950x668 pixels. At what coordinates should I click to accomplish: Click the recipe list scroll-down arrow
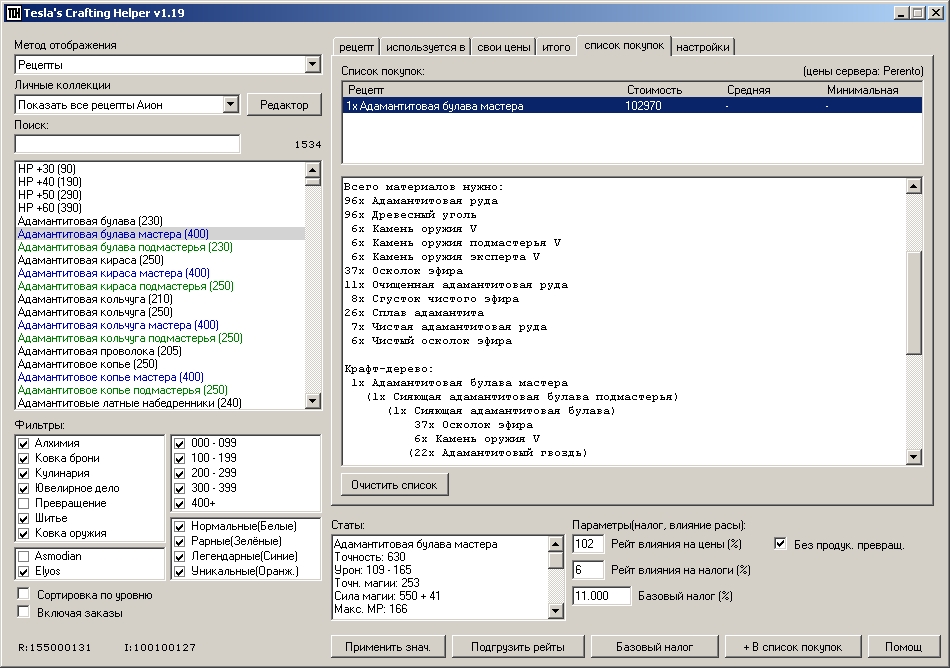313,400
